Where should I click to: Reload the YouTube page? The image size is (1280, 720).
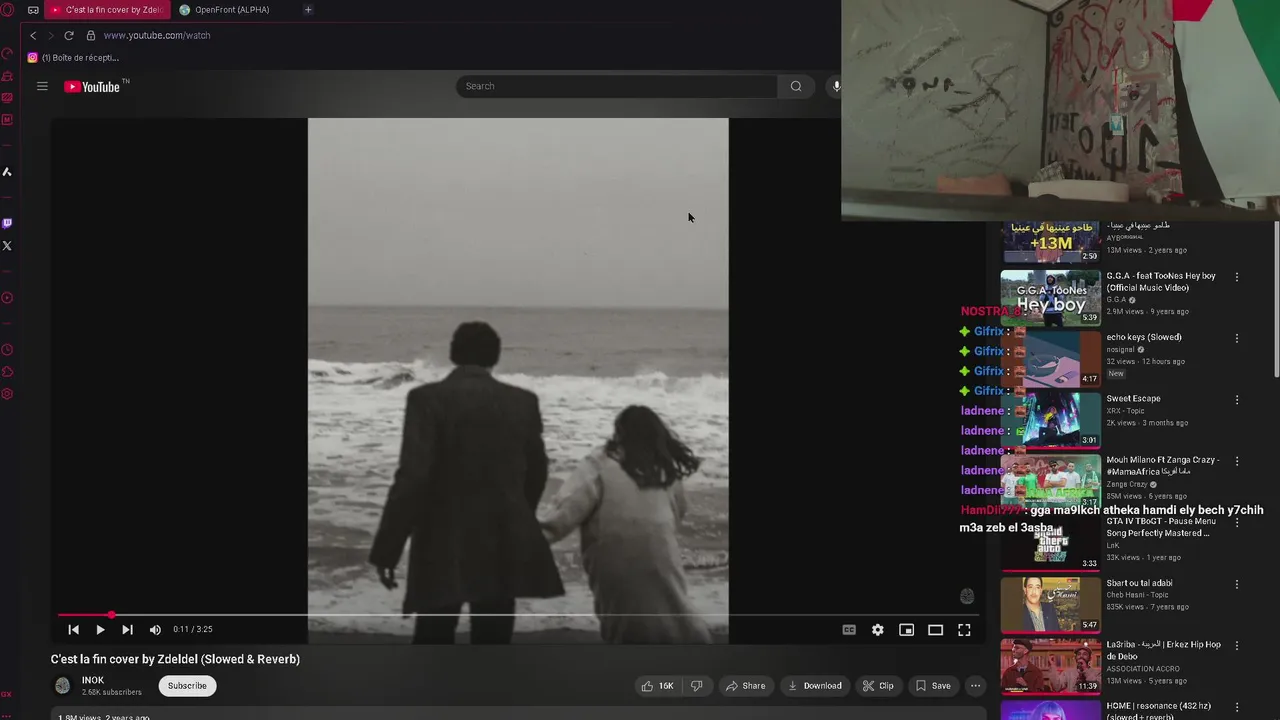click(x=69, y=35)
